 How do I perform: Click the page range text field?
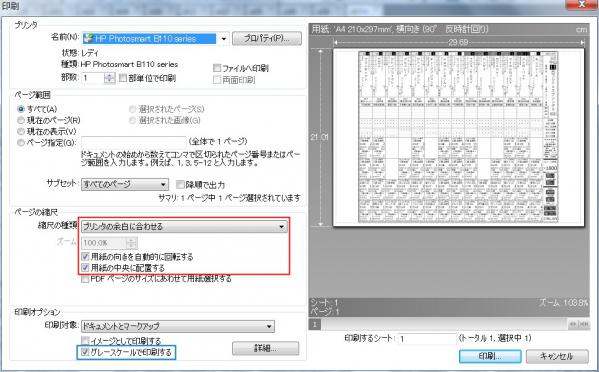(x=133, y=142)
